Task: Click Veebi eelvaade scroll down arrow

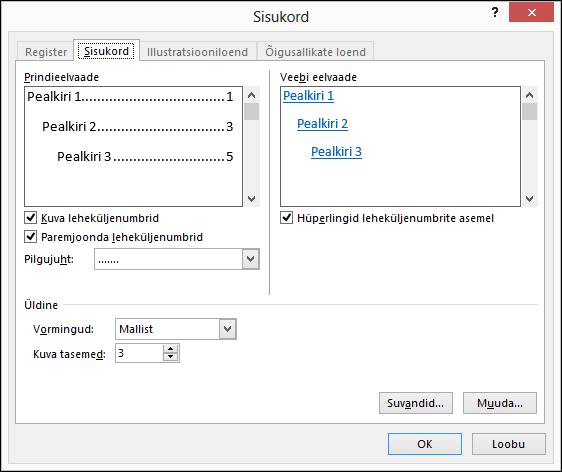Action: coord(529,199)
